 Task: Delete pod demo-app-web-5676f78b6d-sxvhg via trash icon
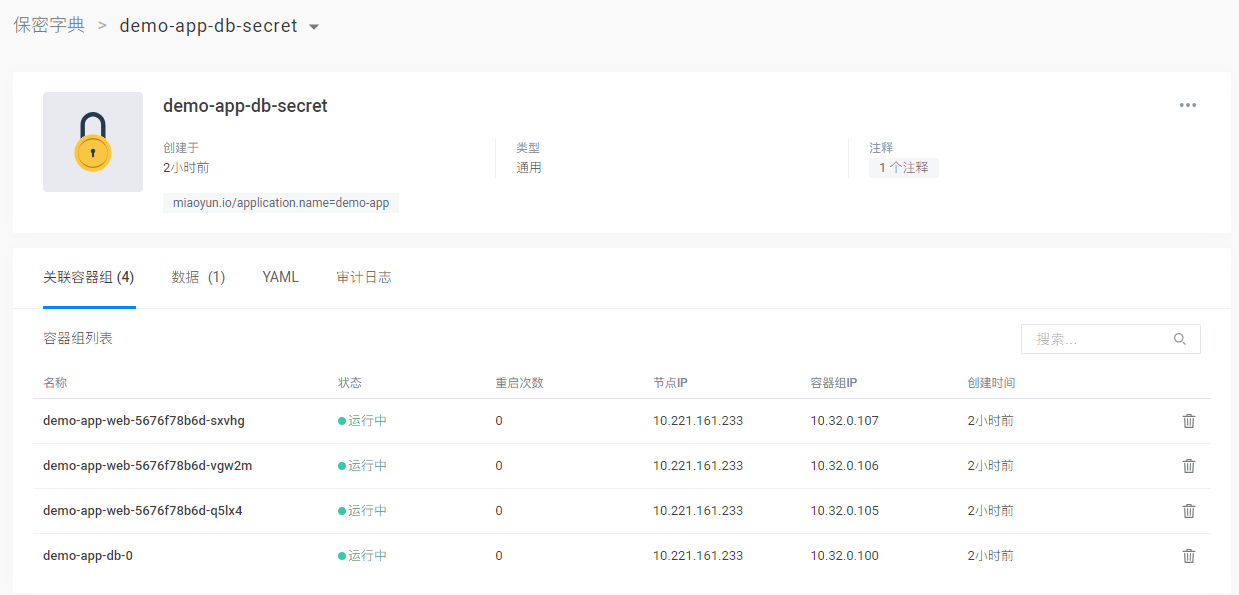pos(1188,421)
